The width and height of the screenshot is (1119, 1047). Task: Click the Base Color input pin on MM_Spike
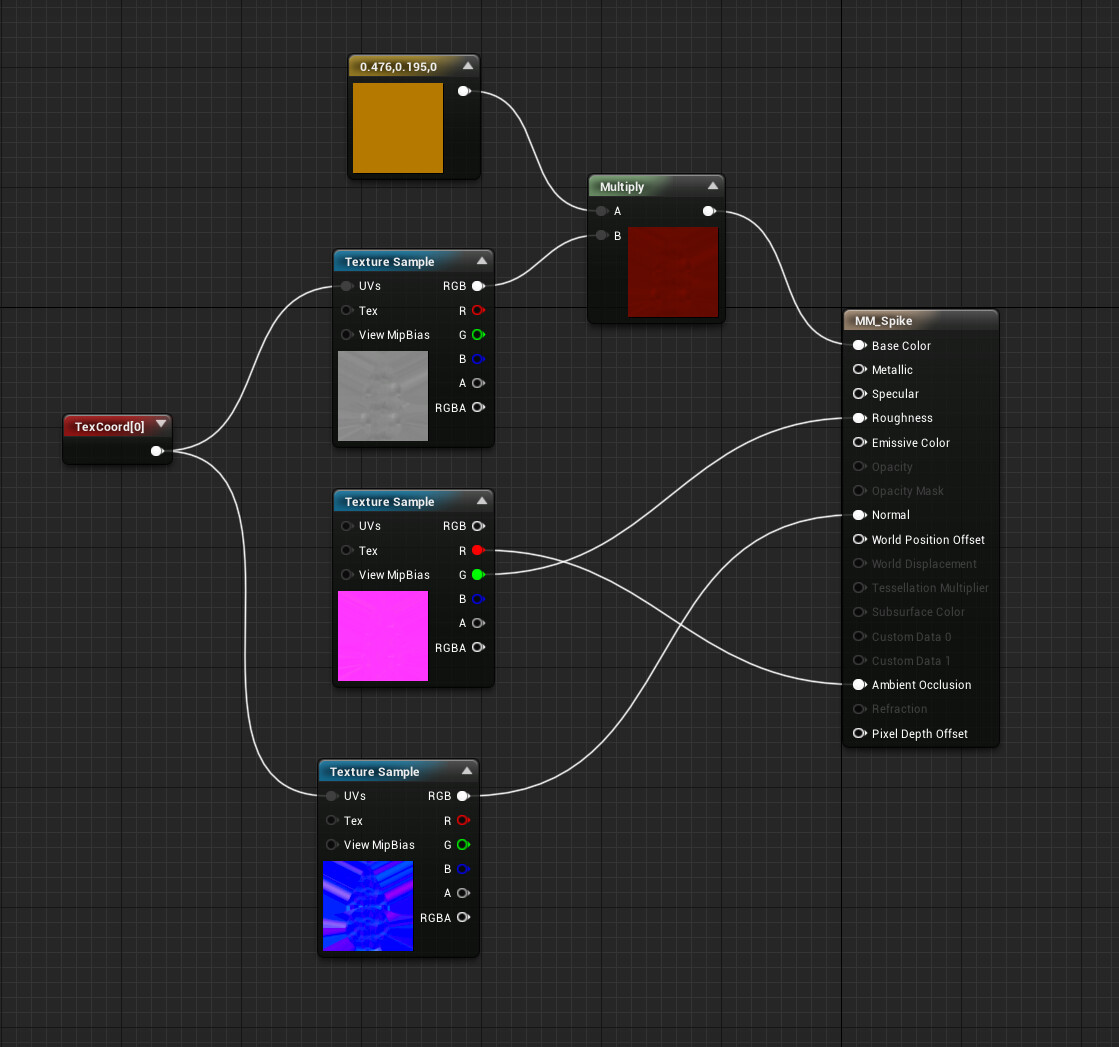coord(859,345)
